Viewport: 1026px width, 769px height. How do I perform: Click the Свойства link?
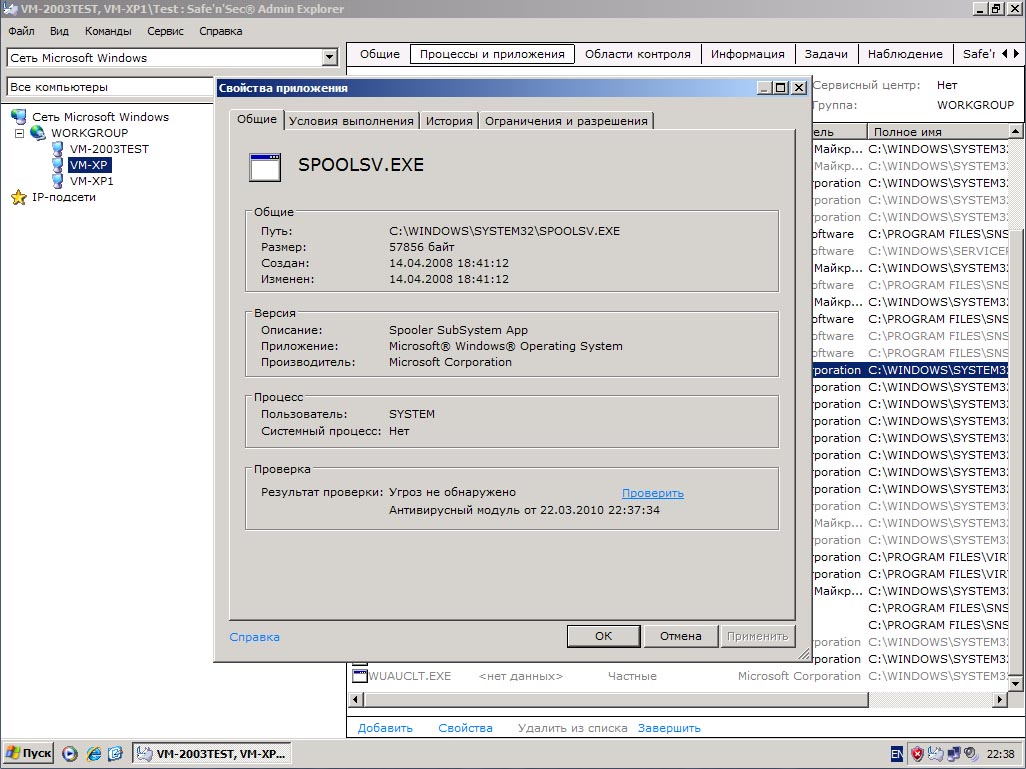pyautogui.click(x=465, y=728)
